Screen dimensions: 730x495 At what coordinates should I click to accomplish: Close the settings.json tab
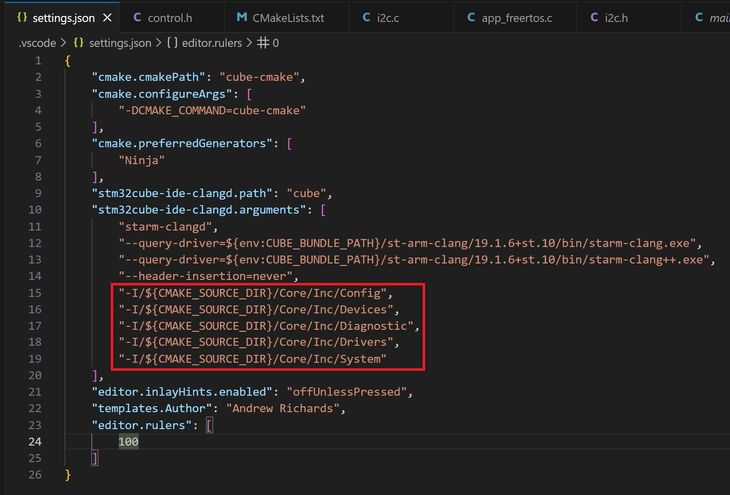point(108,18)
